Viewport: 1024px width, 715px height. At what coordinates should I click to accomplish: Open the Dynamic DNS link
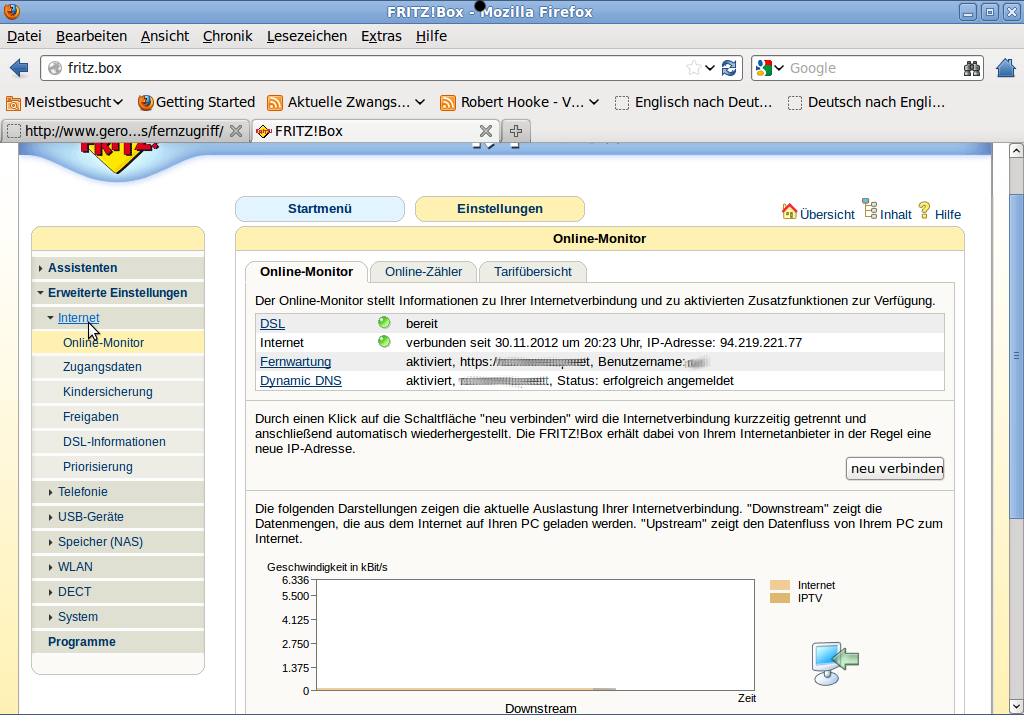301,381
